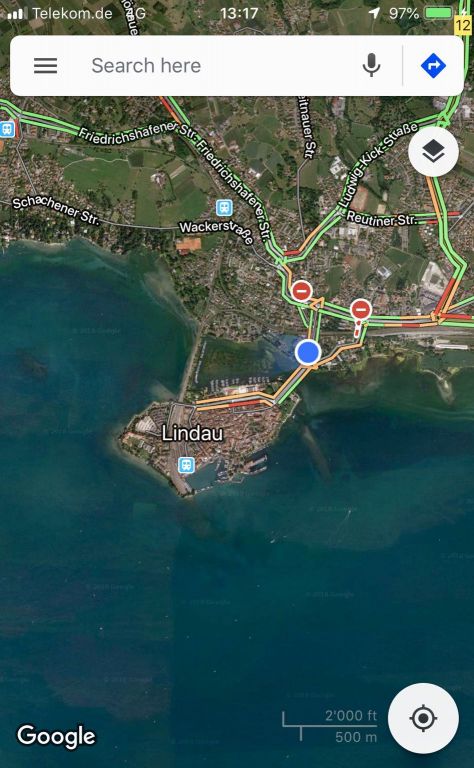Open the hamburger menu
This screenshot has width=474, height=768.
46,66
